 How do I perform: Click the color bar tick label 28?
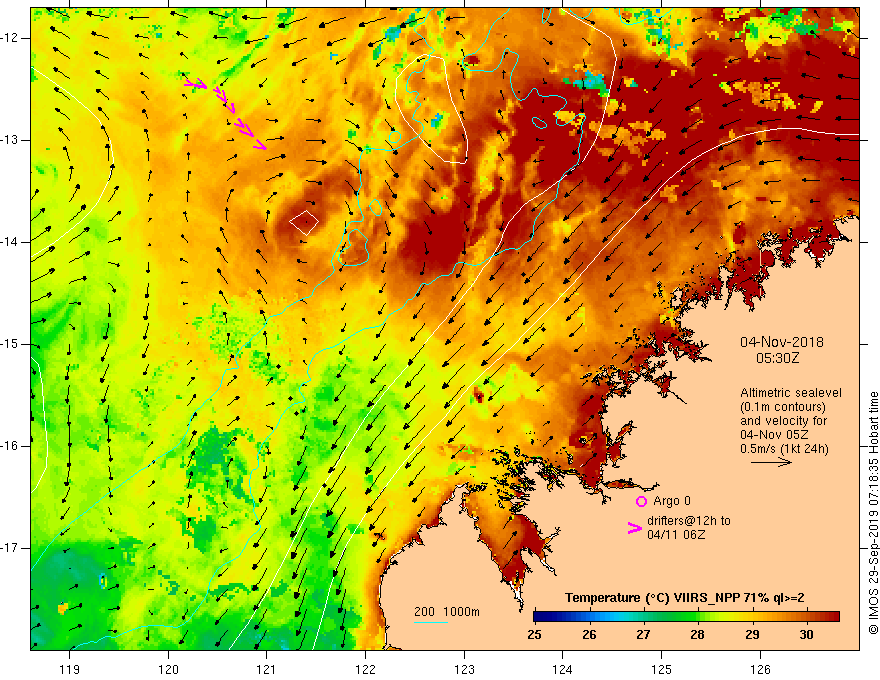tap(698, 635)
